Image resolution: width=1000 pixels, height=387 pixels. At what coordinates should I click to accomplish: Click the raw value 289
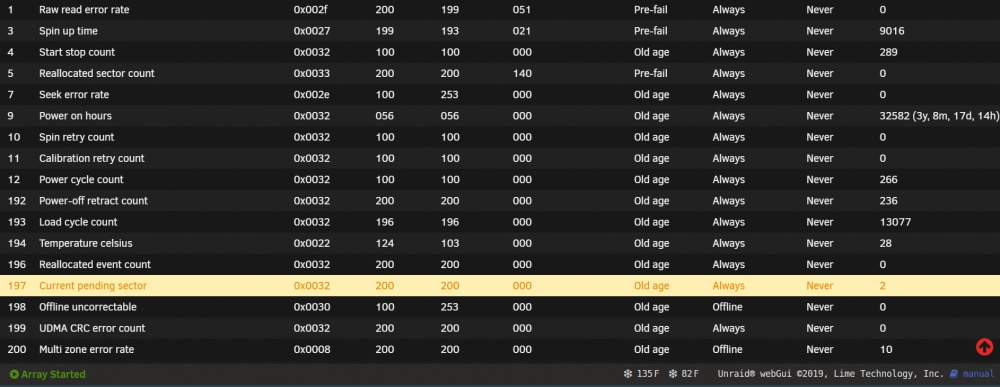pyautogui.click(x=888, y=52)
